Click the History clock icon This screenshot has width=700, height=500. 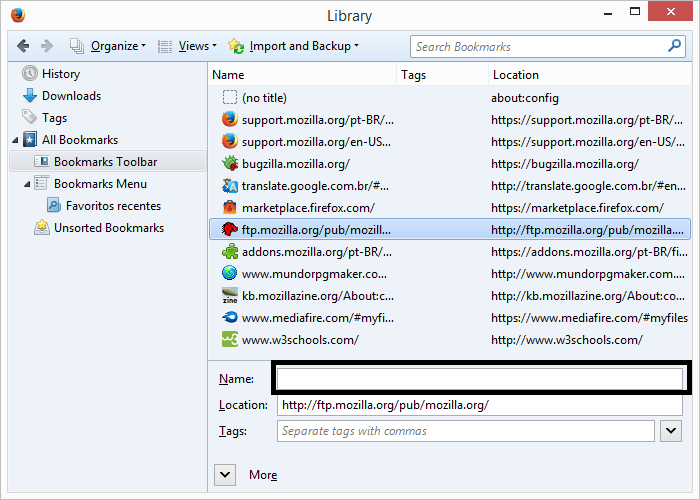coord(30,73)
